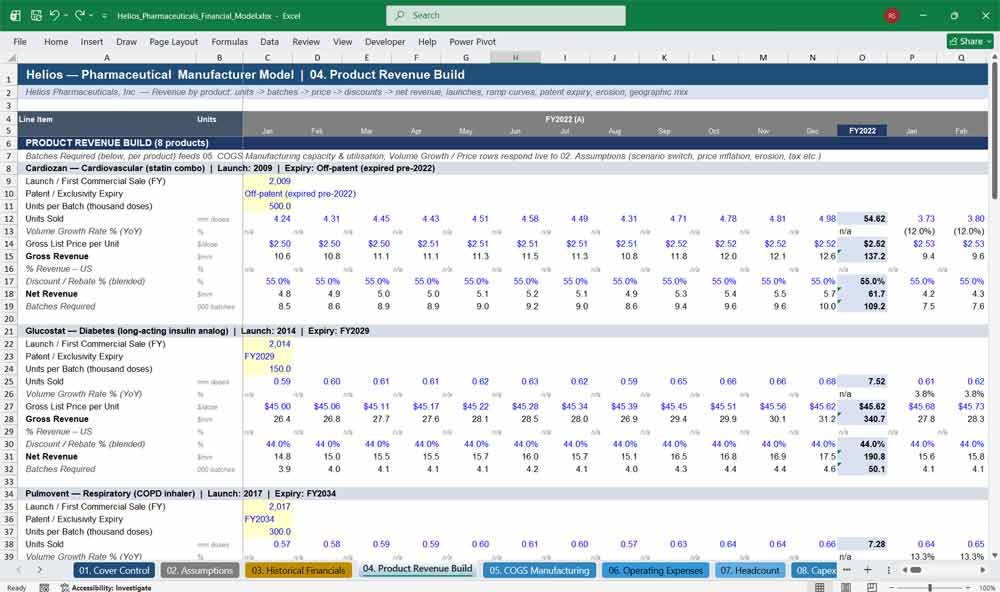Select column H header
1000x592 pixels.
tap(515, 57)
